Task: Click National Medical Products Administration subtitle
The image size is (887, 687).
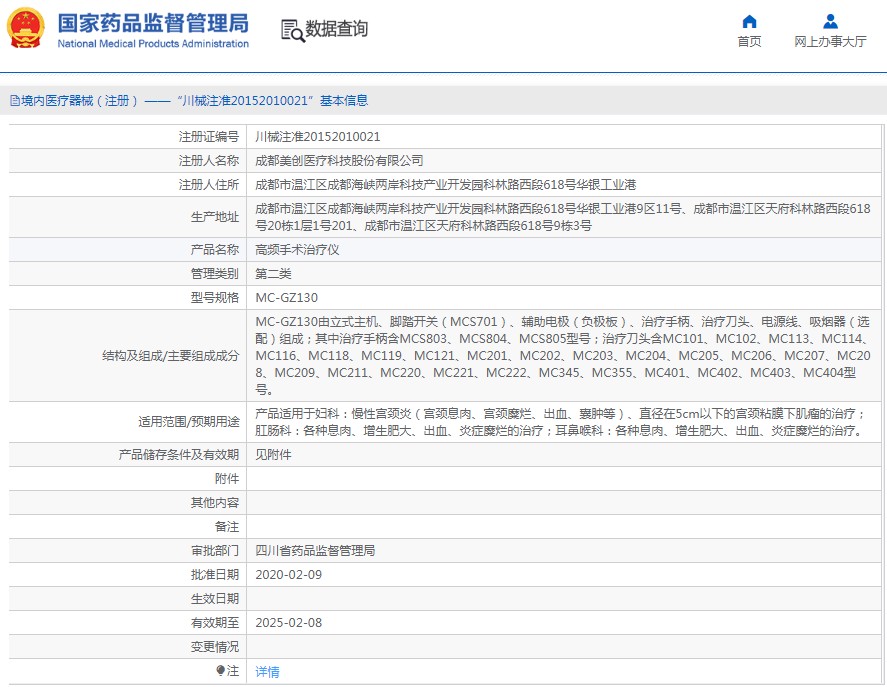Action: point(153,44)
